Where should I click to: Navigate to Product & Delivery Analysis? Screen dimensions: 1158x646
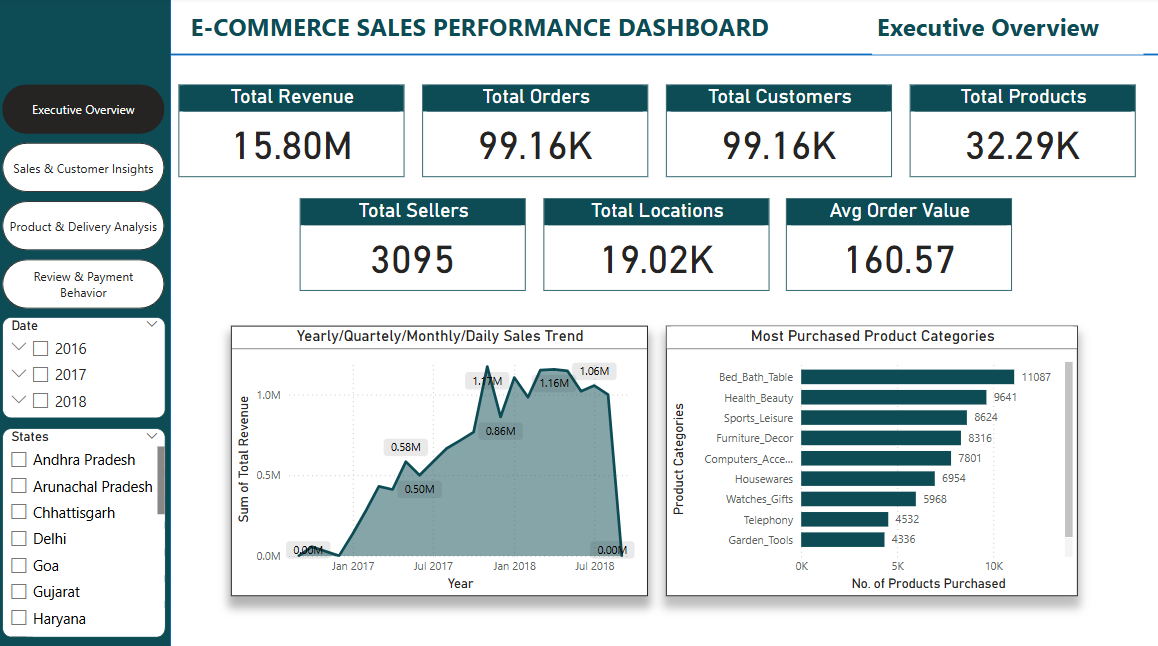[83, 225]
